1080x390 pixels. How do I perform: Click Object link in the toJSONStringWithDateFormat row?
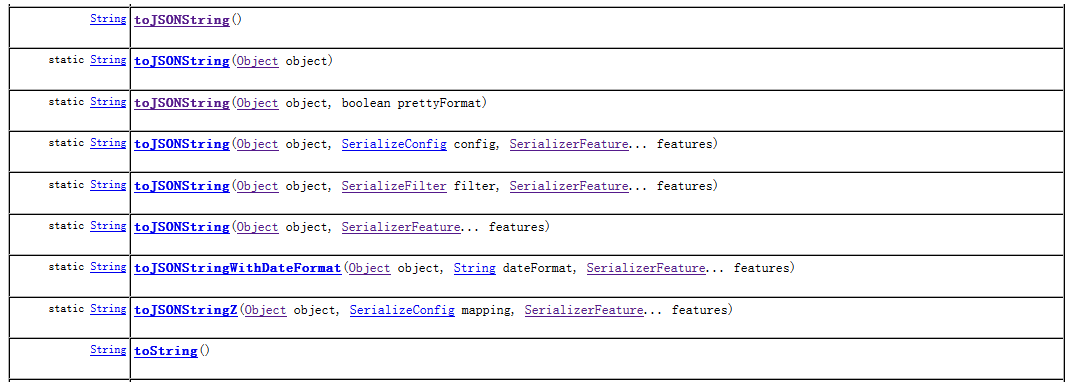point(370,268)
